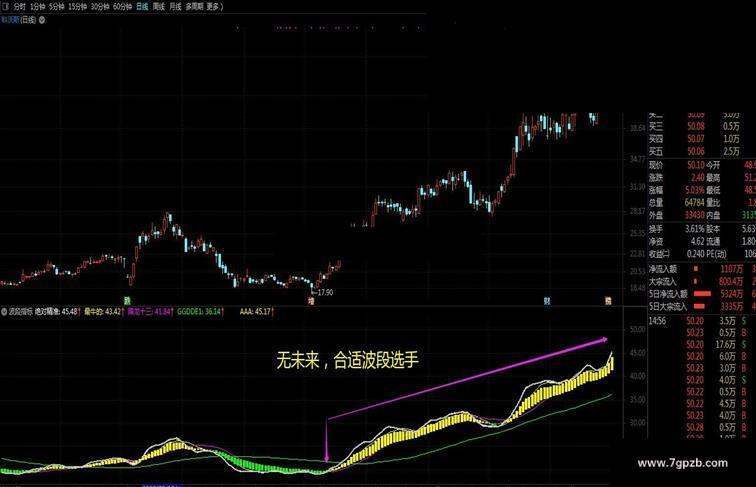Click the 6.0万 trade volume entry
The height and width of the screenshot is (487, 756).
click(727, 356)
